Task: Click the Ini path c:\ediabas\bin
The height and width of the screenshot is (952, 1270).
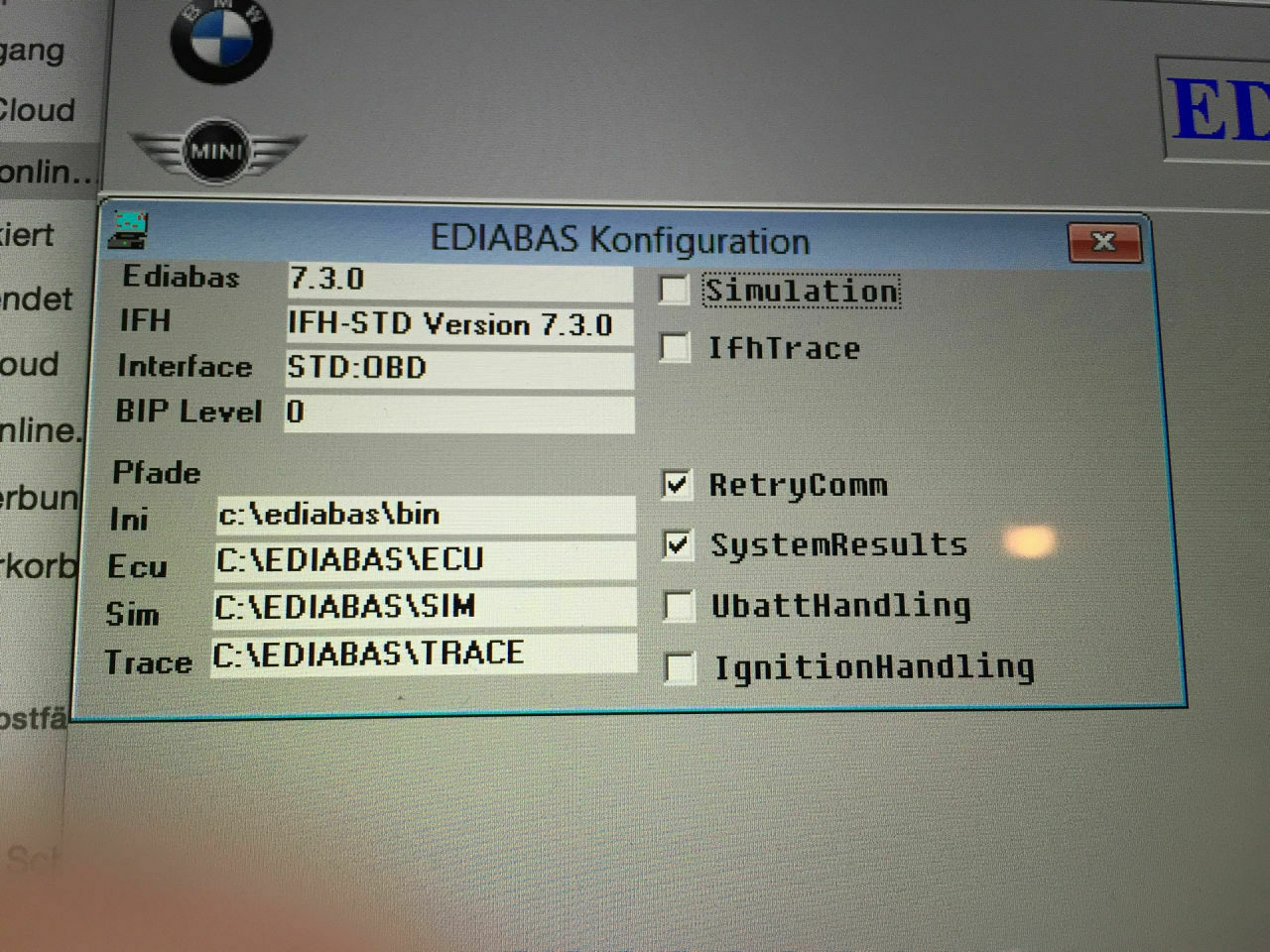Action: [426, 515]
